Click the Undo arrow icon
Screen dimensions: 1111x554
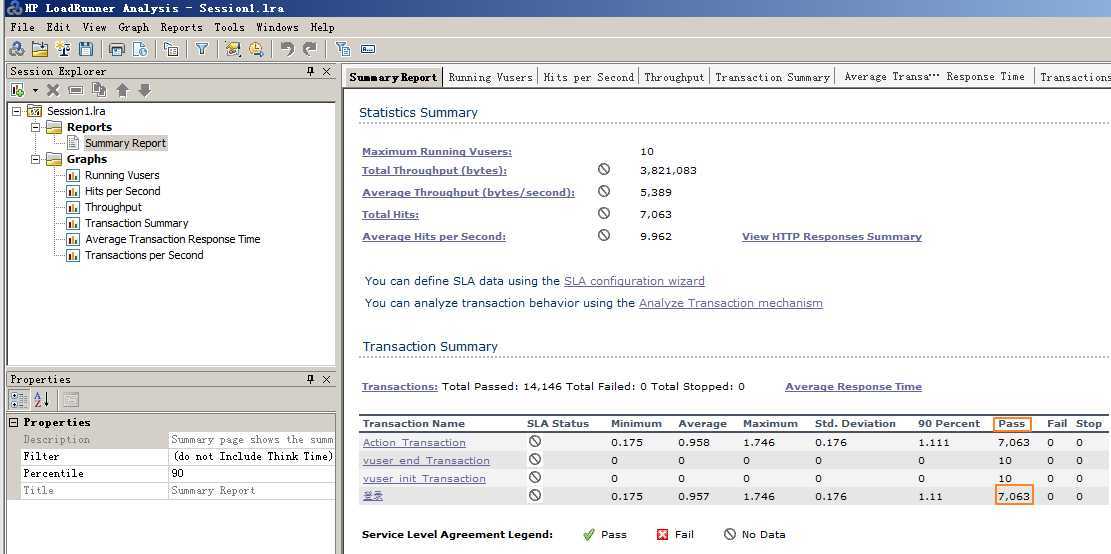[x=287, y=49]
